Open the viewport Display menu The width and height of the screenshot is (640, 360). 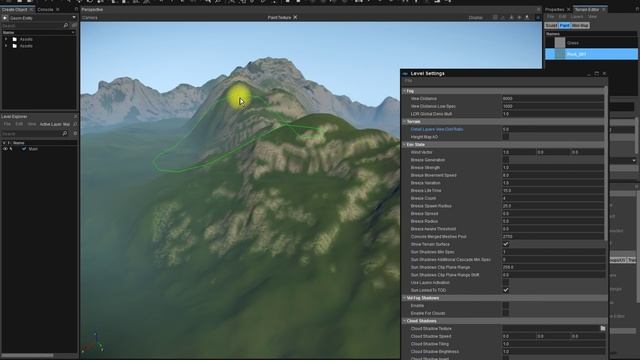476,18
